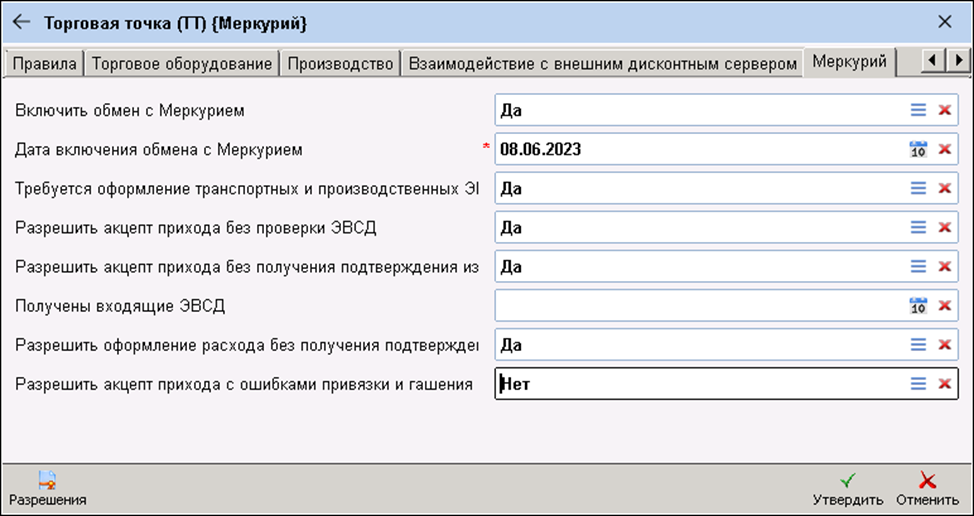Clear the 'Включить обмен с Меркурием' value
Image resolution: width=974 pixels, height=516 pixels.
tap(943, 110)
